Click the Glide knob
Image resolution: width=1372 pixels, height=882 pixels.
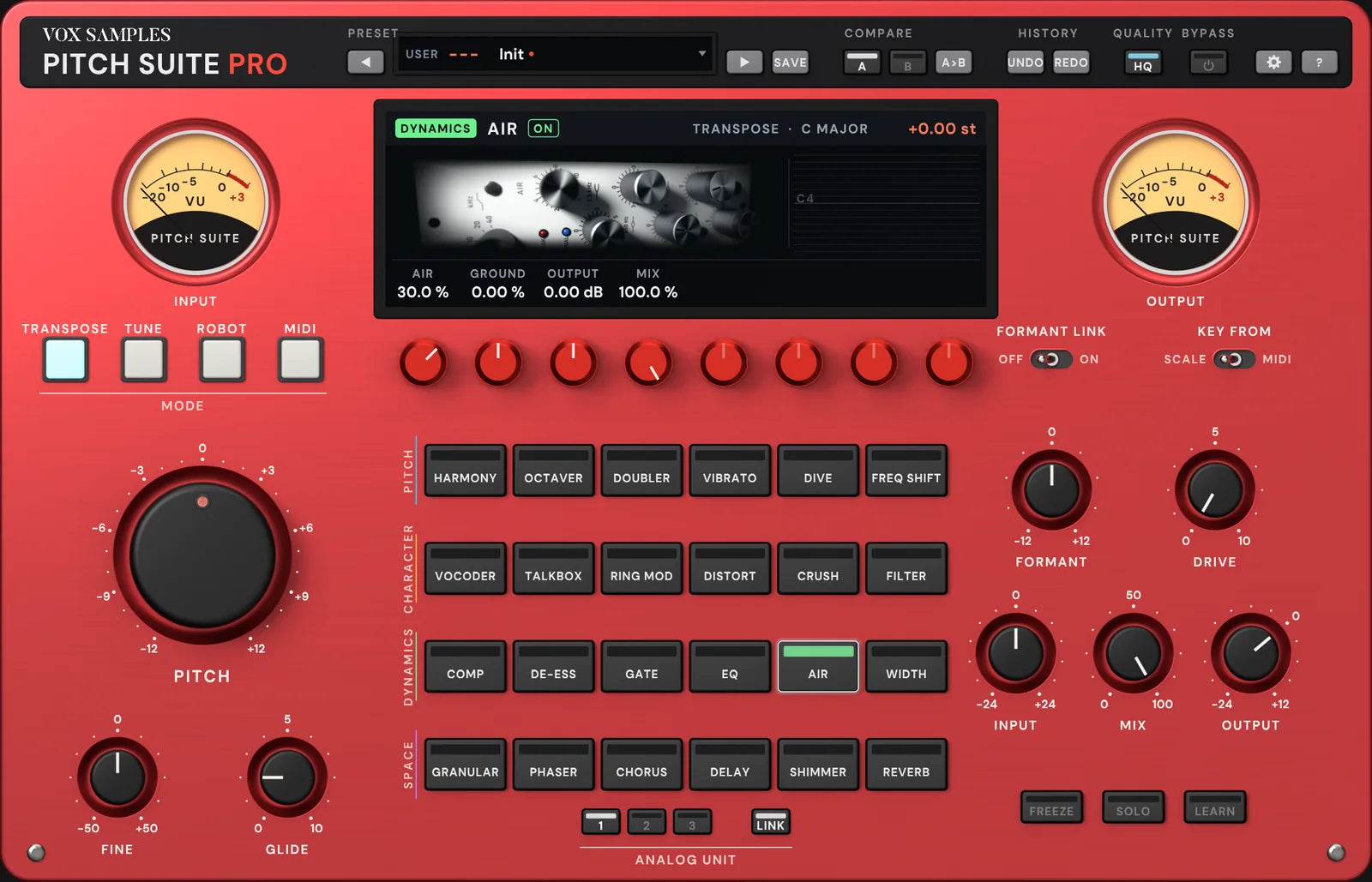[287, 777]
